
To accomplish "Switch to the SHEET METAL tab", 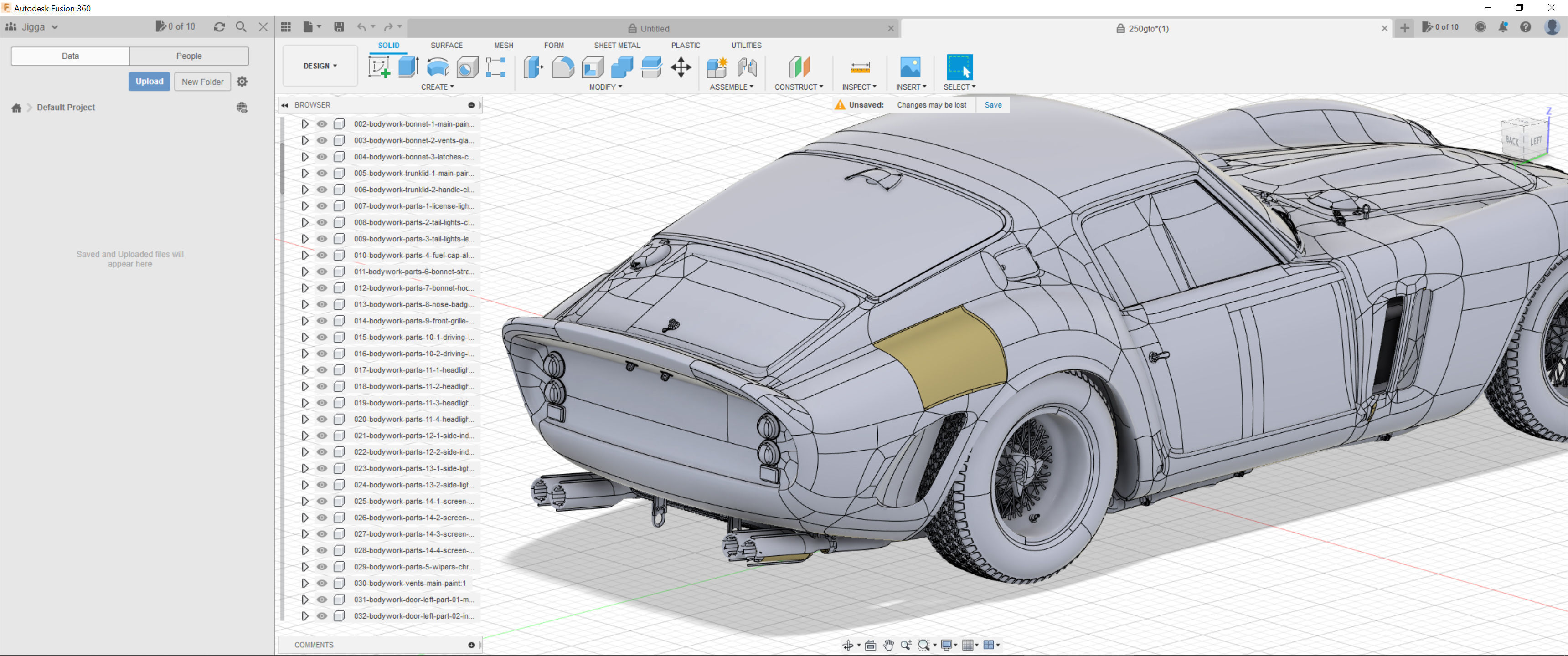I will coord(617,45).
